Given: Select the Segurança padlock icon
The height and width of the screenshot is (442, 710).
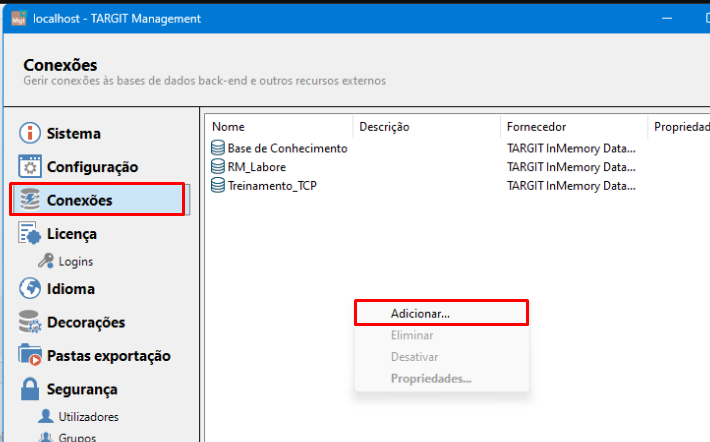Looking at the screenshot, I should [30, 389].
